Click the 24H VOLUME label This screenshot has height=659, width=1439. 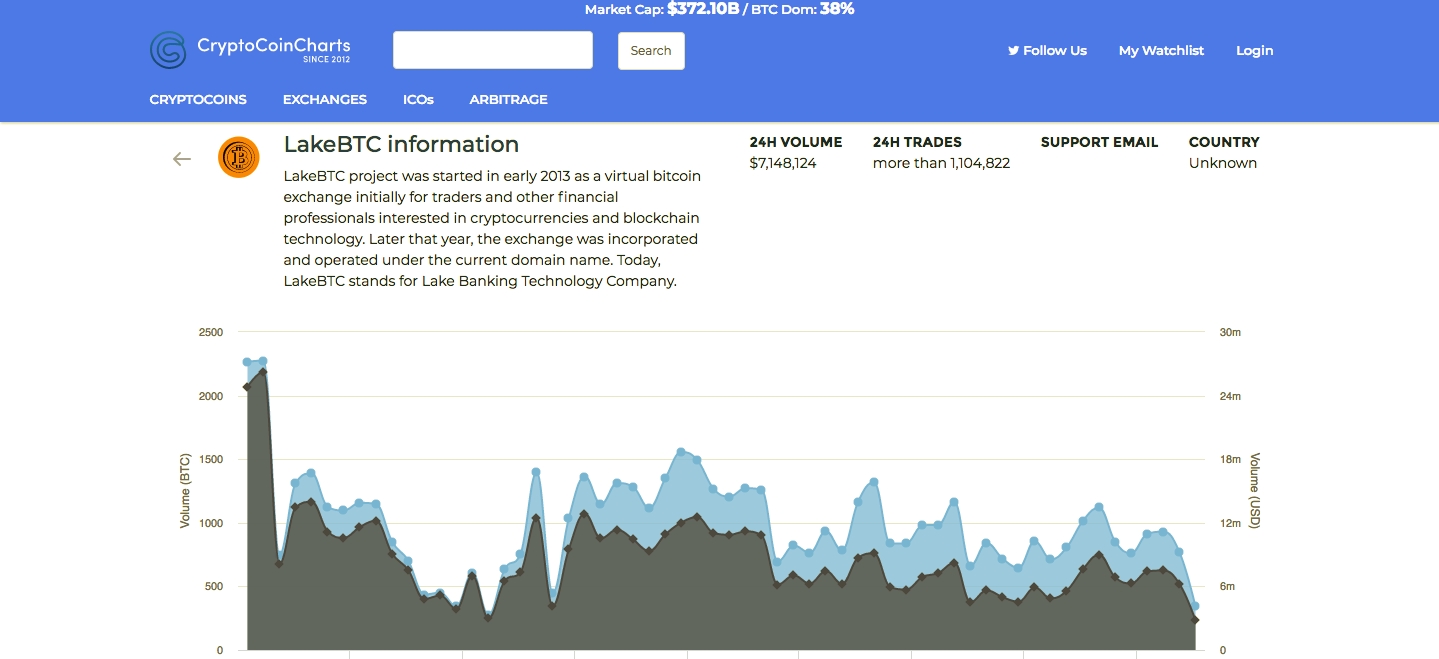pyautogui.click(x=796, y=142)
